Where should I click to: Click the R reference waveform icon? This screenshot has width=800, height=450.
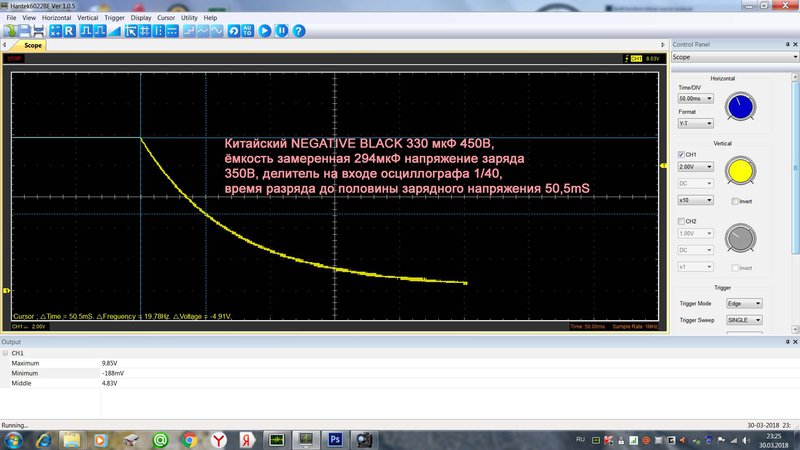click(69, 31)
